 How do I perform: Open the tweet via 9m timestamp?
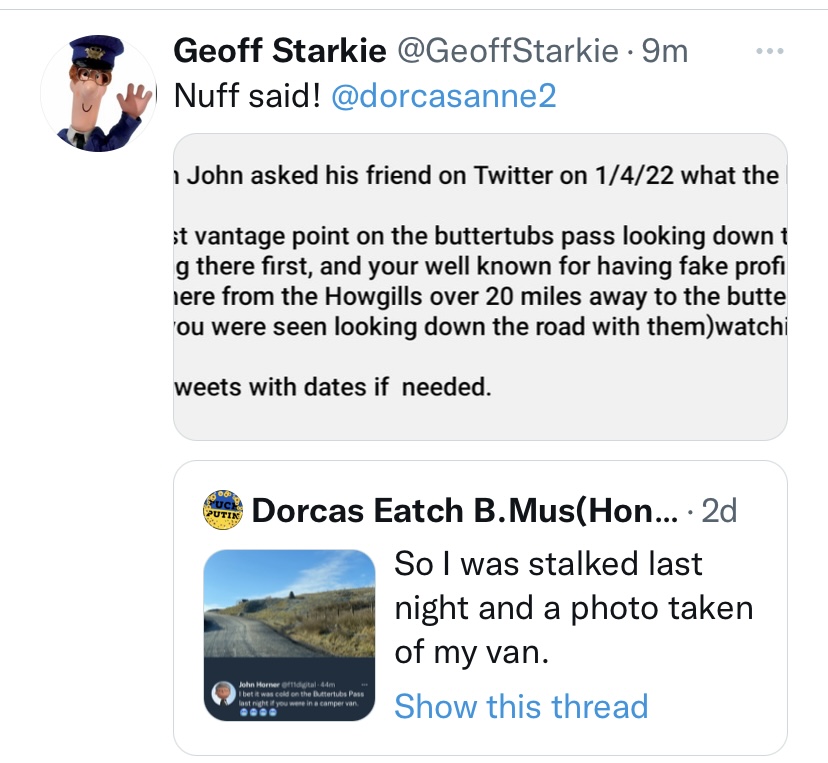click(x=665, y=52)
